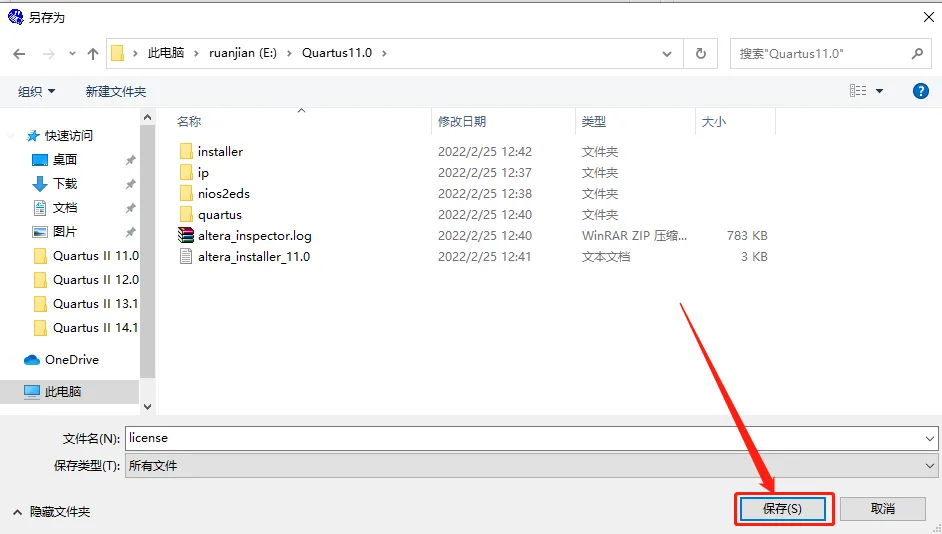This screenshot has width=942, height=534.
Task: Open 桌面 in quick access
Action: [x=64, y=160]
